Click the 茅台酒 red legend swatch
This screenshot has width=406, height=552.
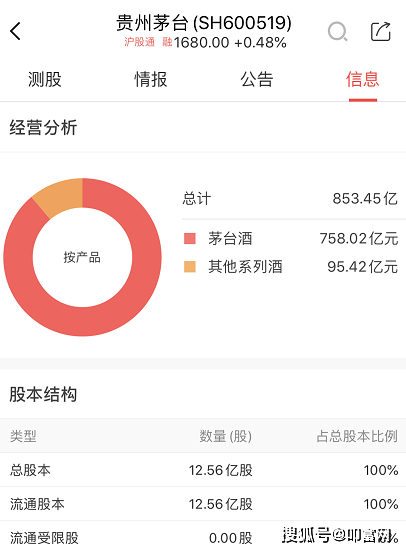(x=190, y=238)
